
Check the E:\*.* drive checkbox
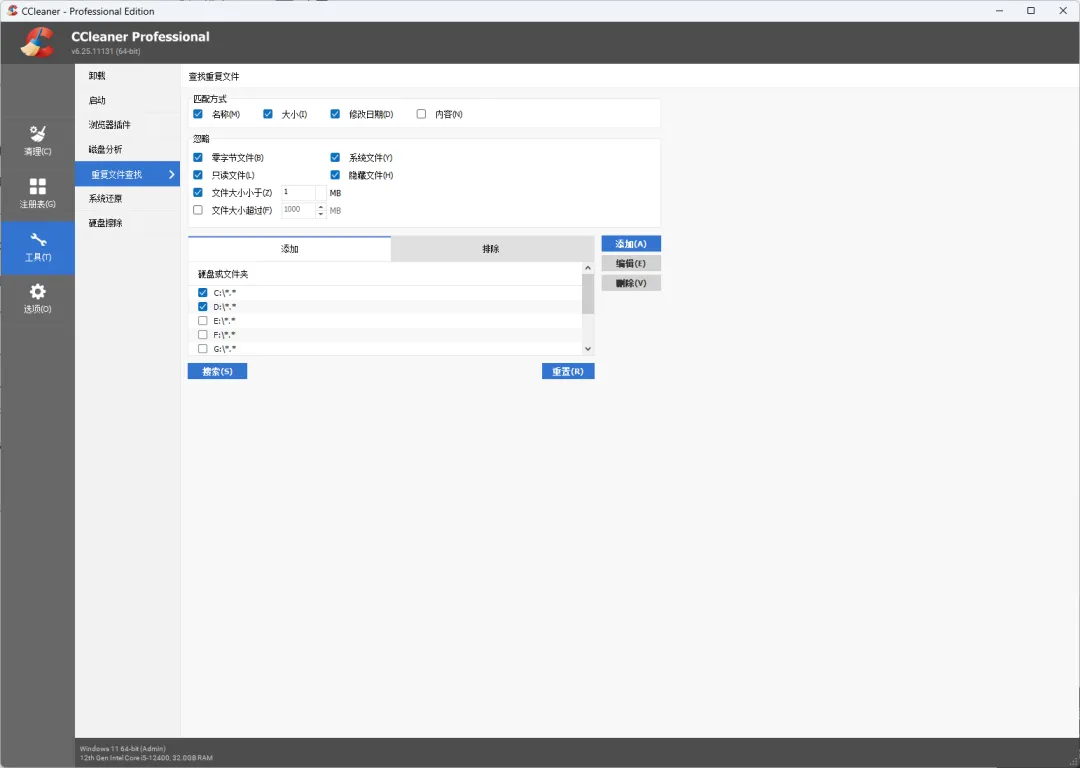[202, 321]
